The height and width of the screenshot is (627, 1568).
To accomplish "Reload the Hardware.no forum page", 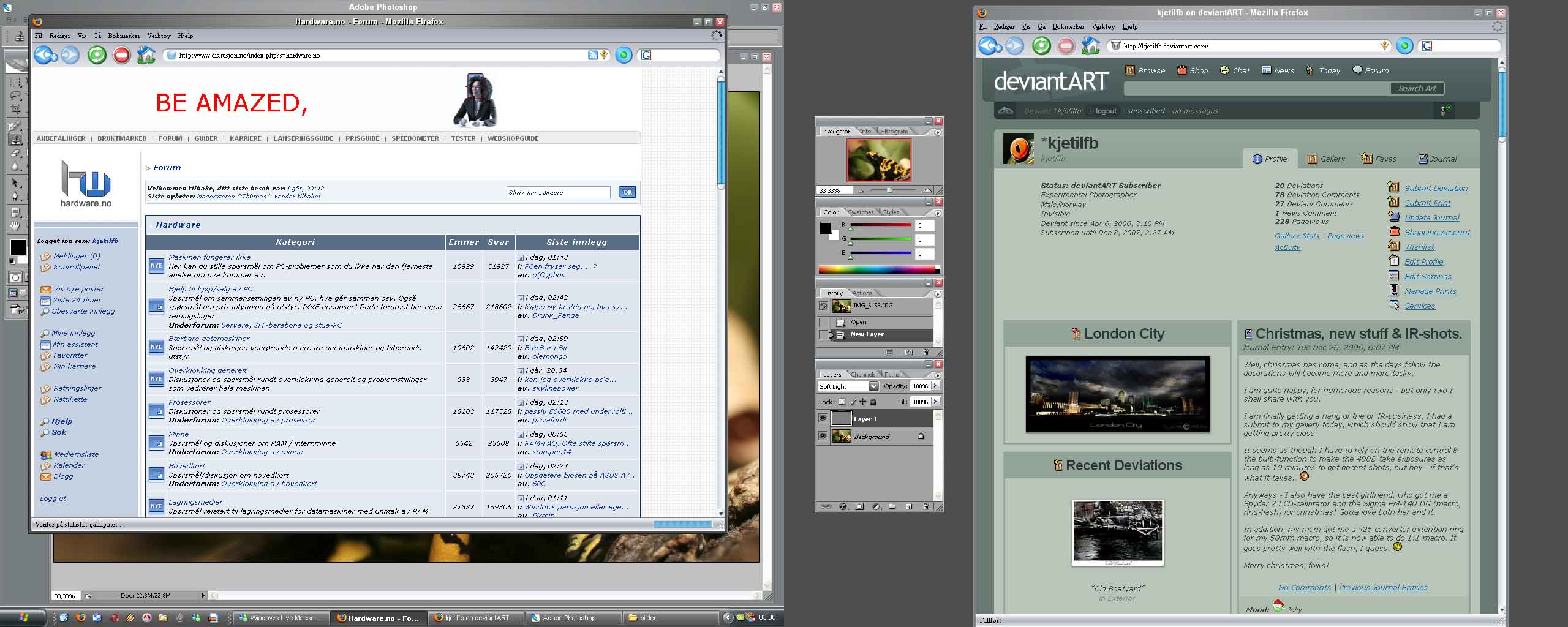I will coord(97,55).
